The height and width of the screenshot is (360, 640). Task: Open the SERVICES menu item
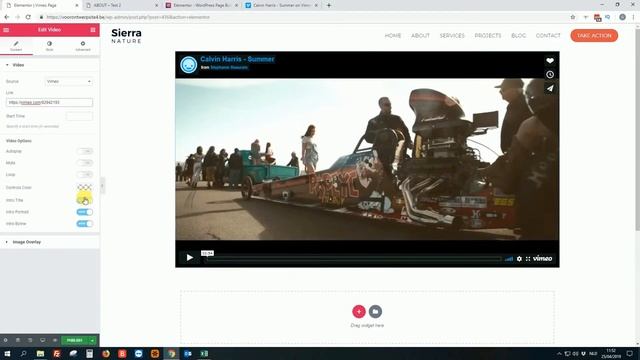[x=452, y=36]
